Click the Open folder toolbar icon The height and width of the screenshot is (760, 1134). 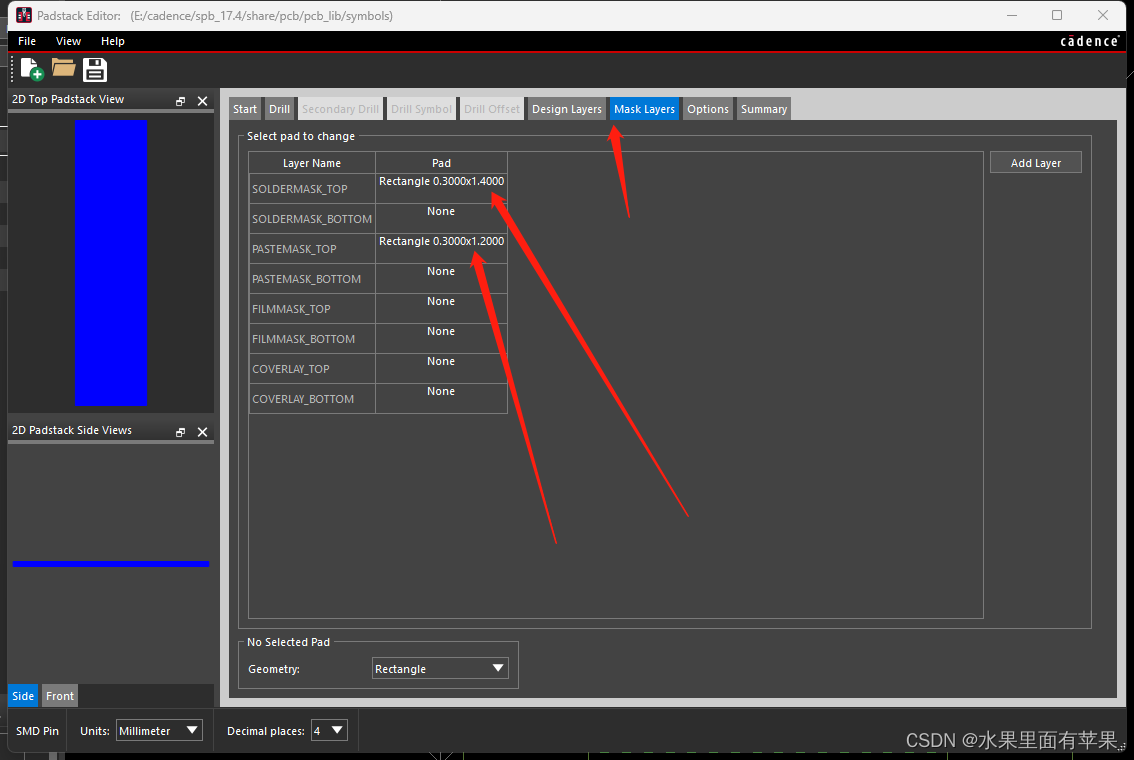point(64,68)
